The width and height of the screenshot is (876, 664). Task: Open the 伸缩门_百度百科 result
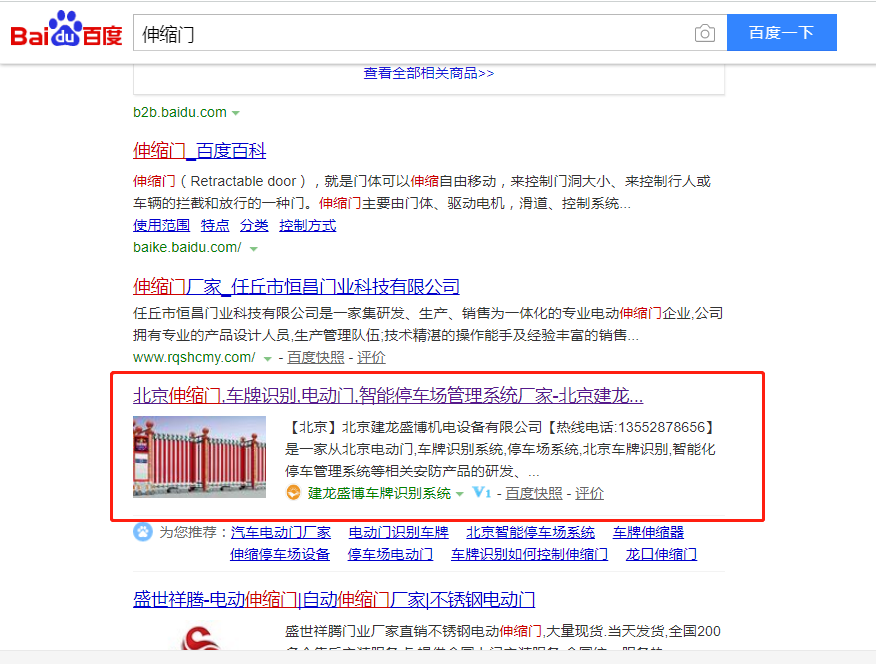[200, 151]
